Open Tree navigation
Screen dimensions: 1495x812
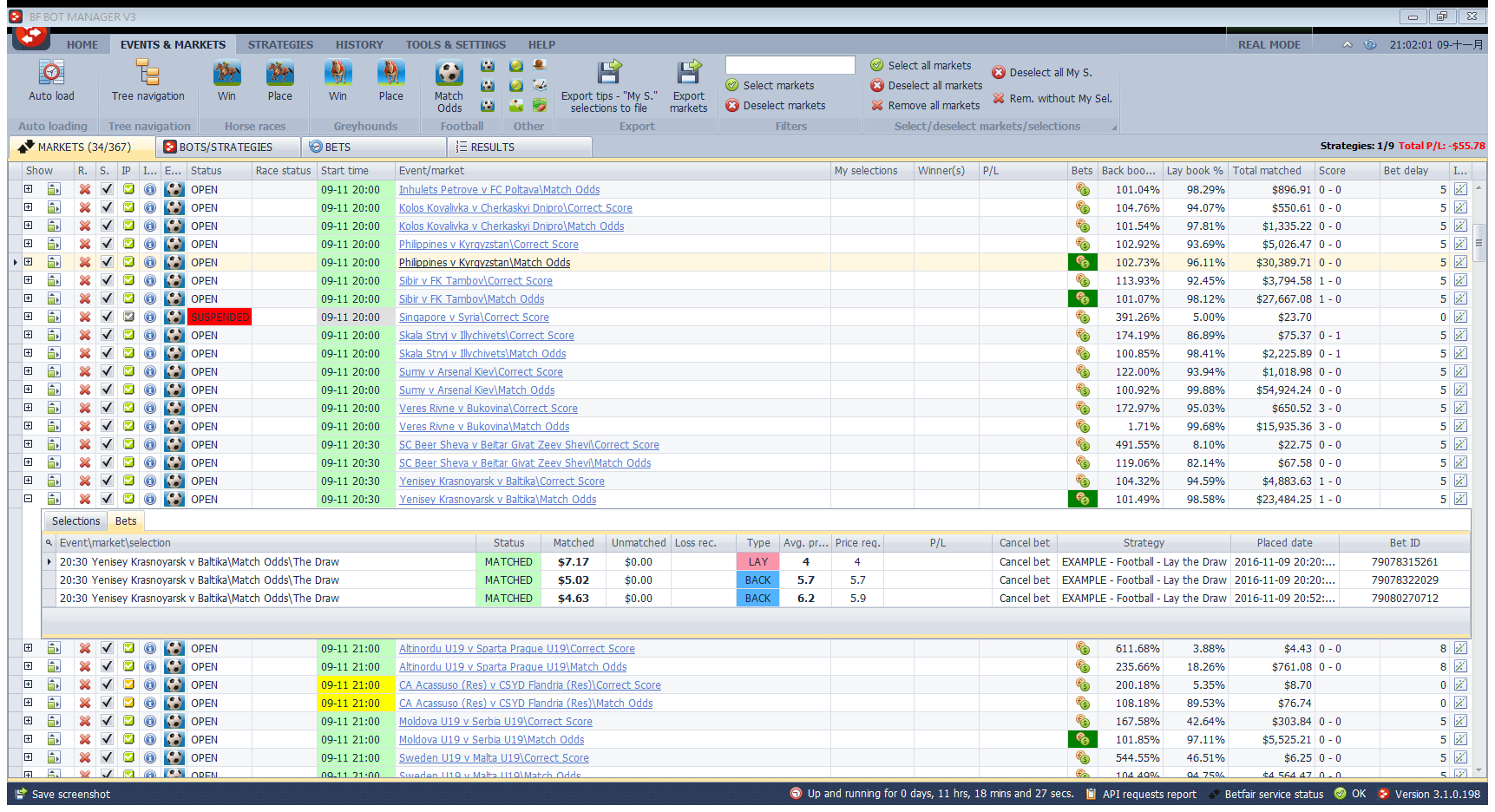click(148, 81)
